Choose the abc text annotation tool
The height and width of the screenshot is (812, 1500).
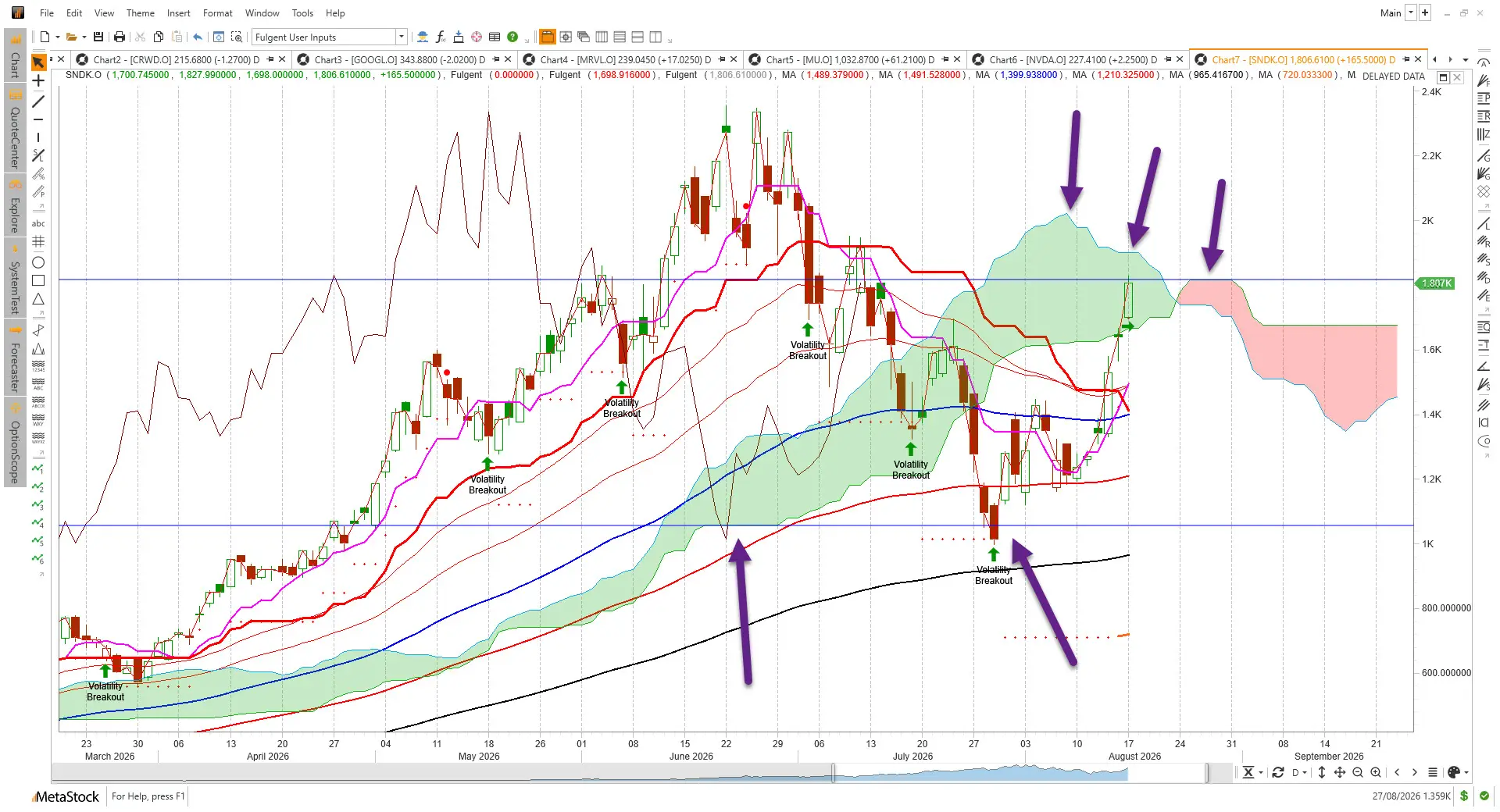click(x=38, y=223)
